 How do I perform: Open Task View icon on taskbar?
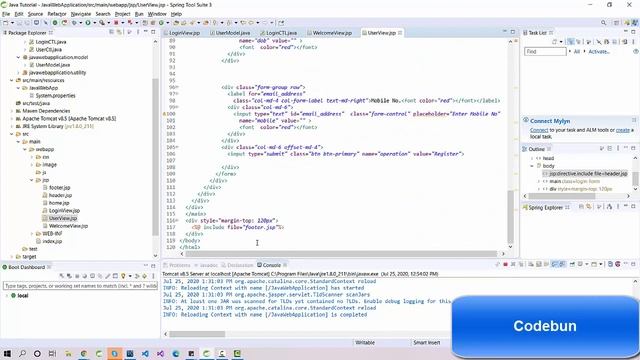52,353
